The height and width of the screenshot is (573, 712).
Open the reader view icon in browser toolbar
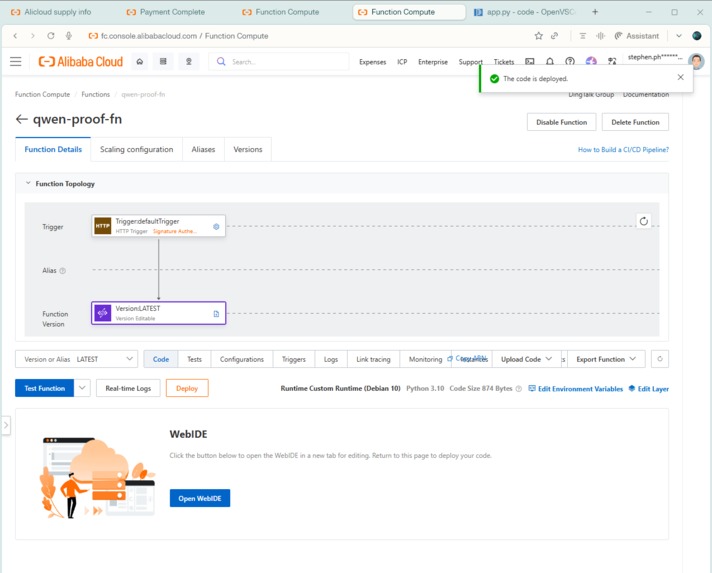[x=583, y=36]
